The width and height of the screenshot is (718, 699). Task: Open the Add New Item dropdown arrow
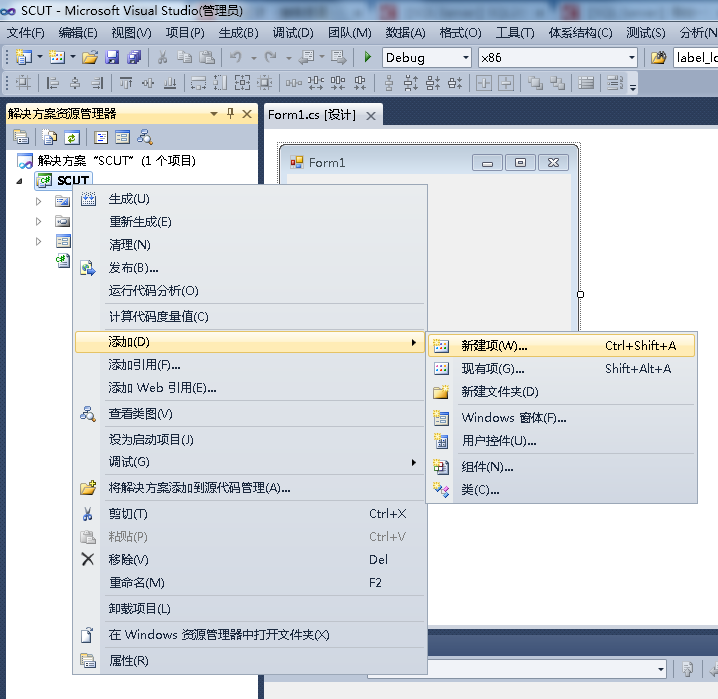[72, 58]
